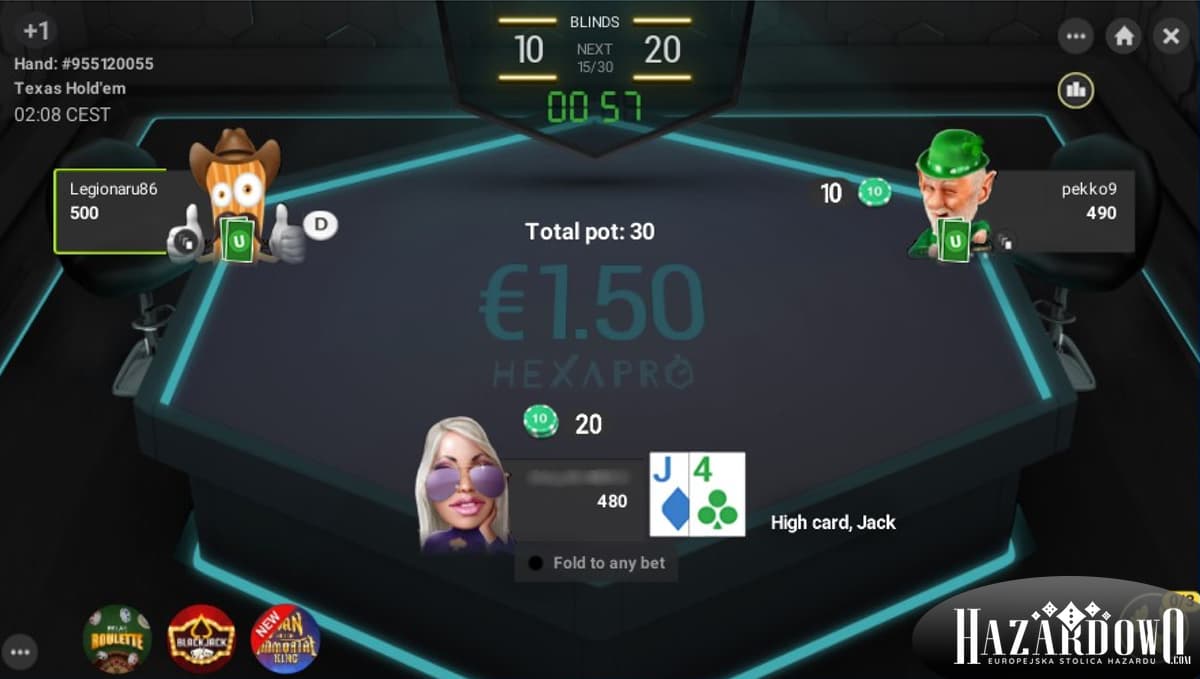The width and height of the screenshot is (1200, 679).
Task: Click the +1 table counter badge
Action: tap(36, 31)
